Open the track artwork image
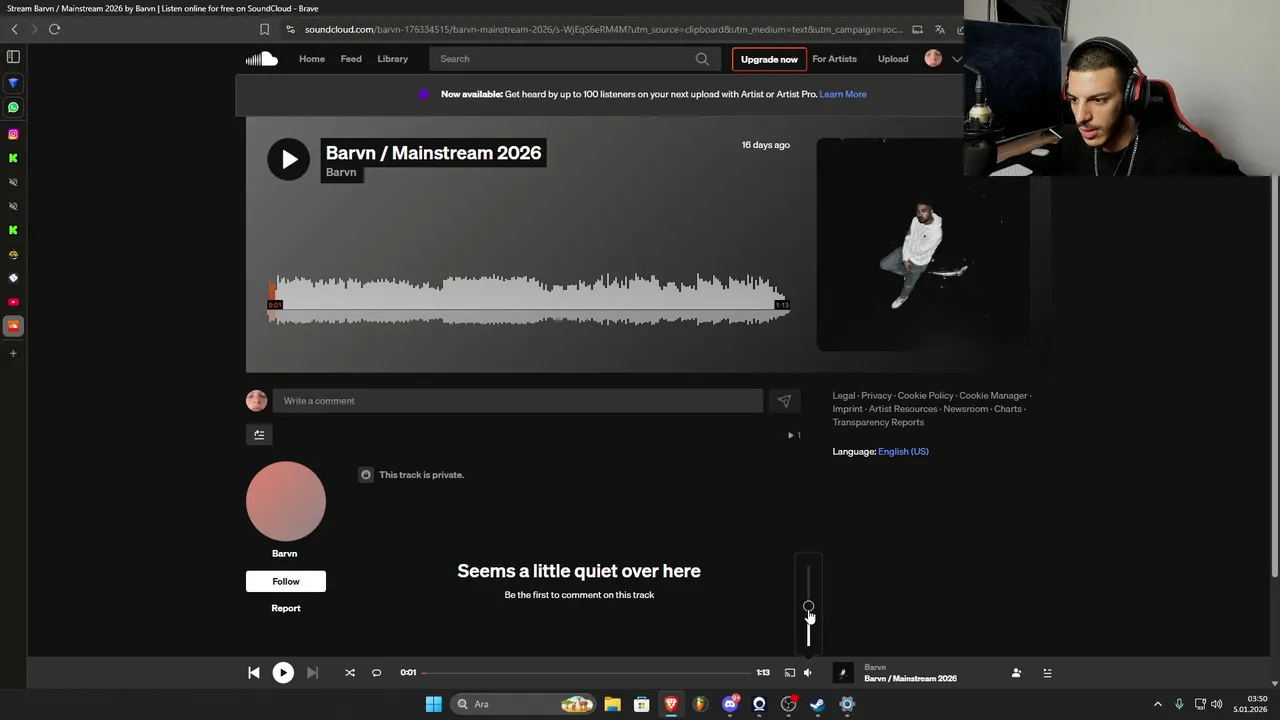 (923, 244)
